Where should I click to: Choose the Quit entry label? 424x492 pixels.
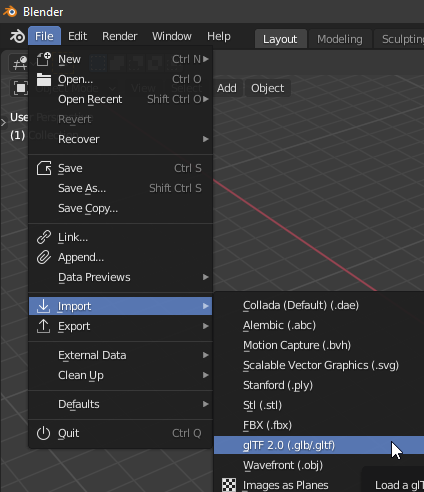69,433
